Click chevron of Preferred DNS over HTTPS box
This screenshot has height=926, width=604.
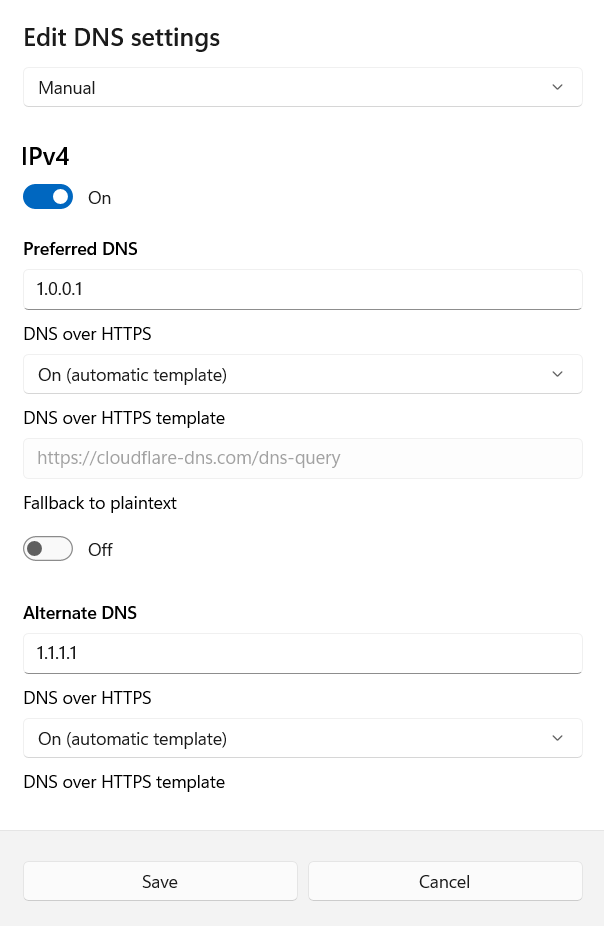point(557,375)
